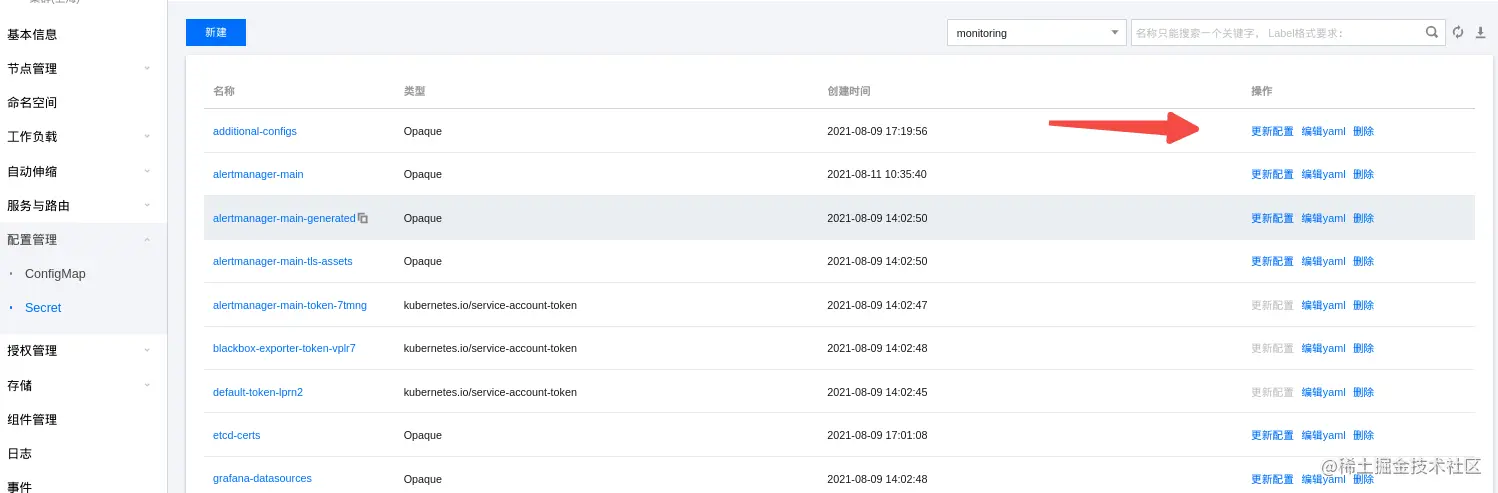Refresh the secret list
This screenshot has width=1498, height=493.
tap(1458, 33)
